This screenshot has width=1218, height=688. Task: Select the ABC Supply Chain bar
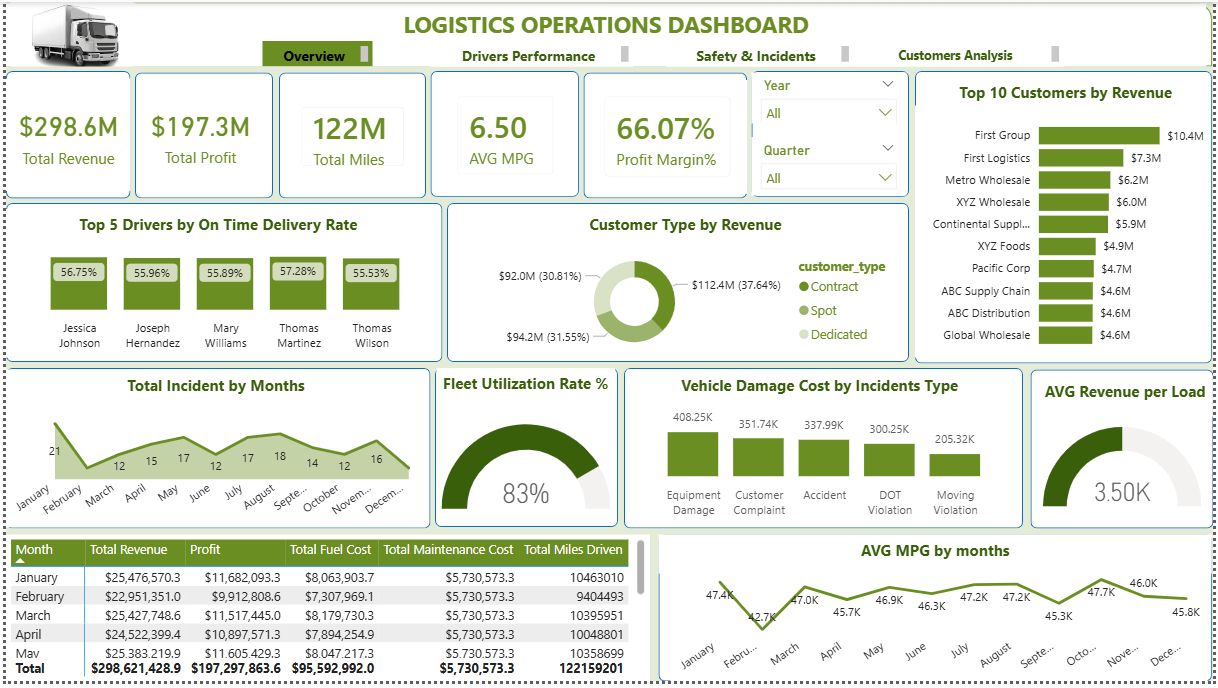1066,291
